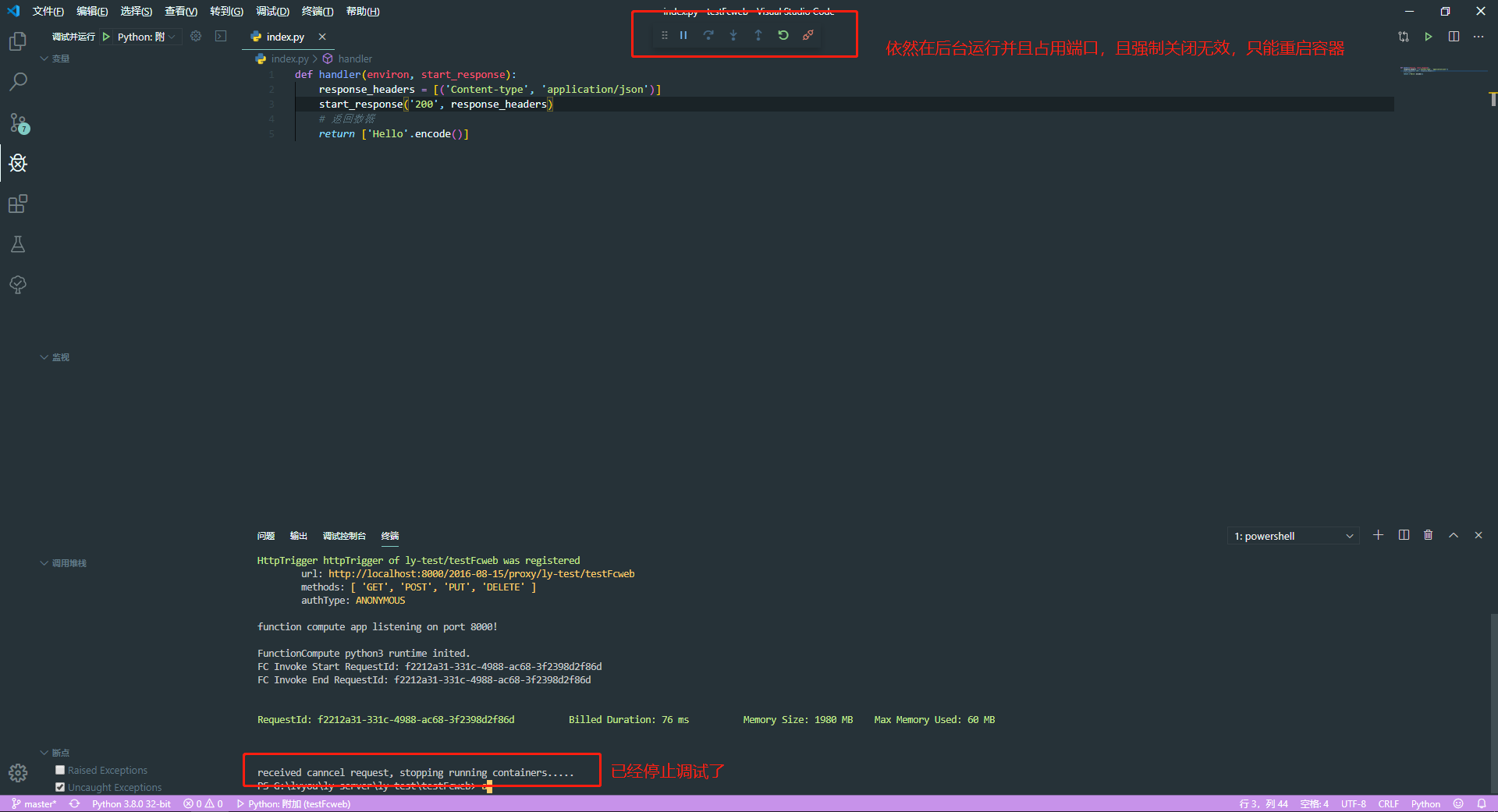This screenshot has height=812, width=1498.
Task: Kill the terminal using the trash icon
Action: 1428,535
